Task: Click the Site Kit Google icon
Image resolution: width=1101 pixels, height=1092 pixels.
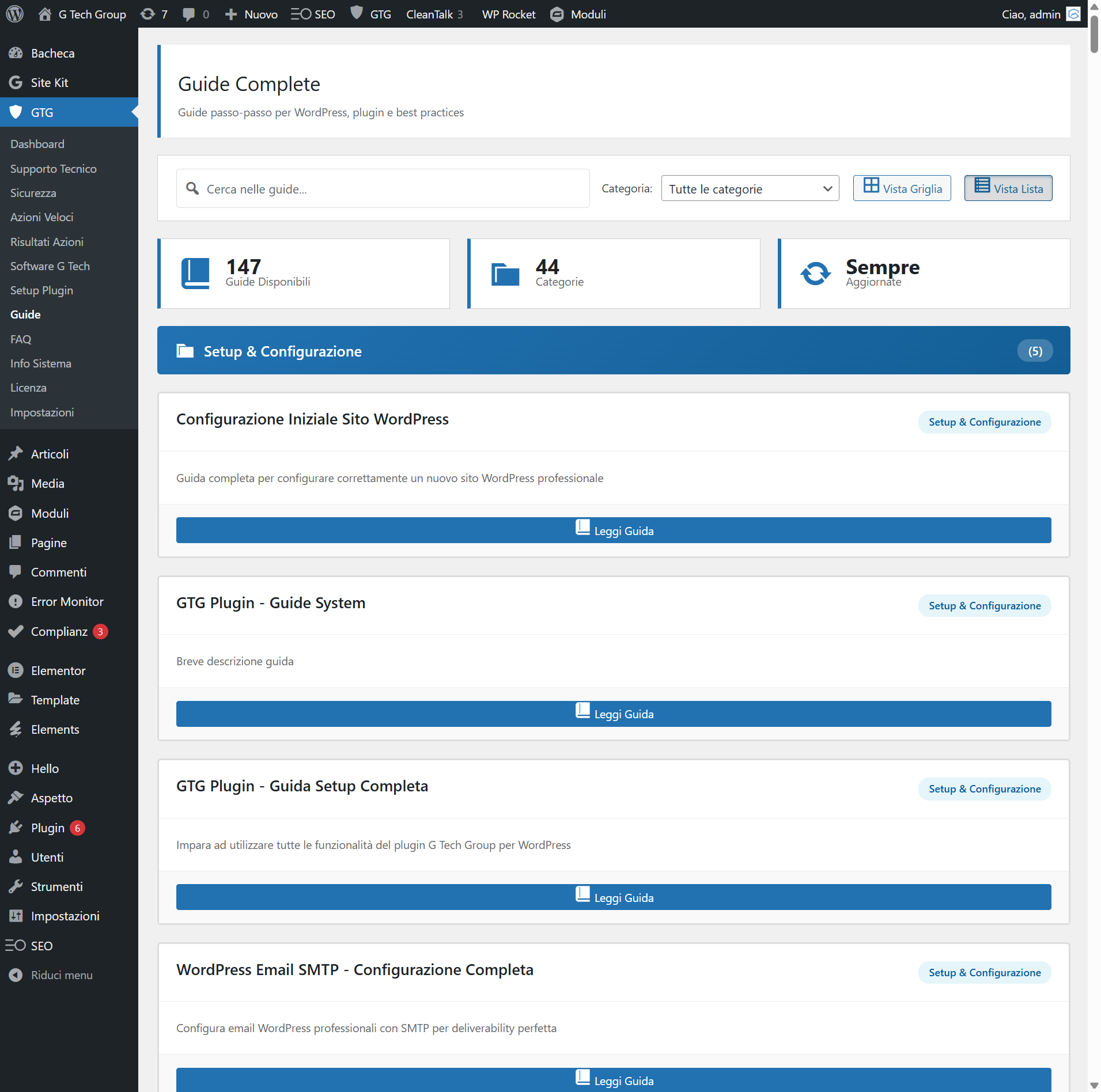Action: [16, 82]
